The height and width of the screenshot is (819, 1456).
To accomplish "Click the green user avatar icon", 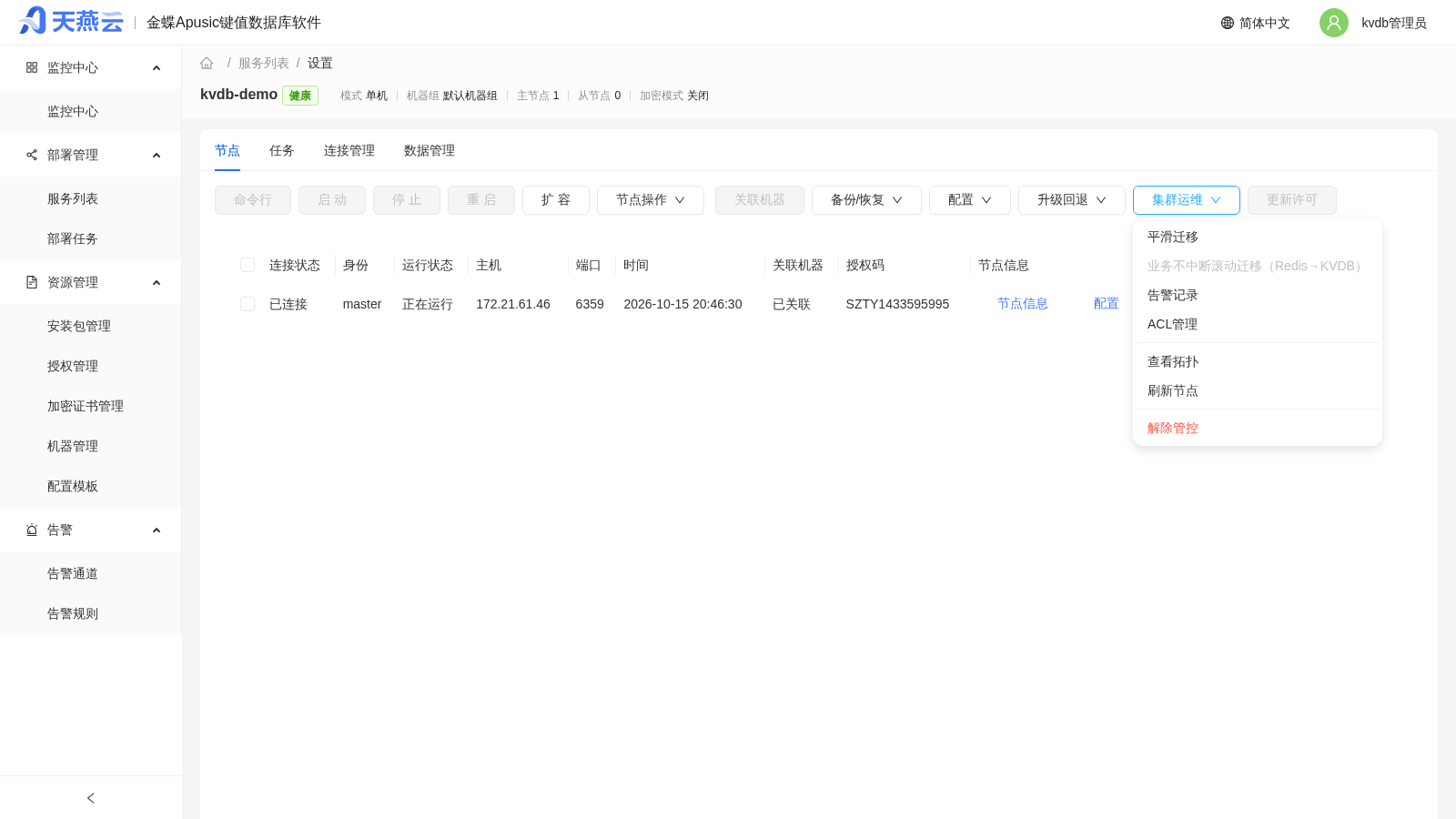I will pyautogui.click(x=1334, y=23).
